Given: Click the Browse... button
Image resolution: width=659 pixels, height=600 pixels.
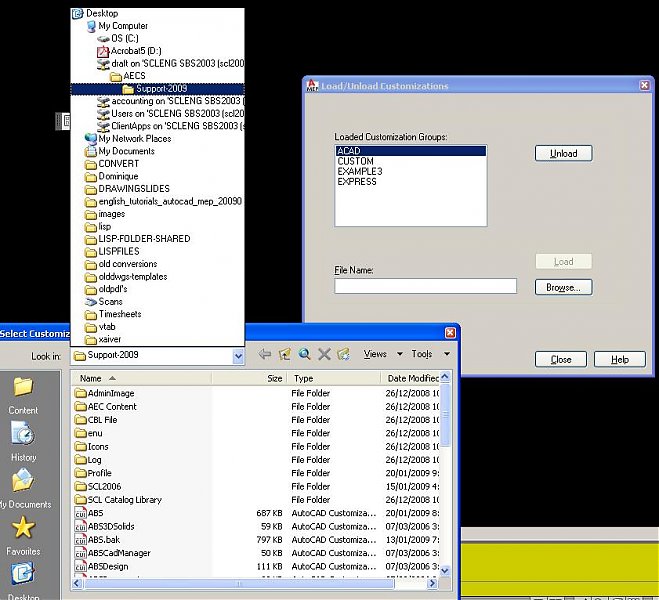Looking at the screenshot, I should [564, 287].
